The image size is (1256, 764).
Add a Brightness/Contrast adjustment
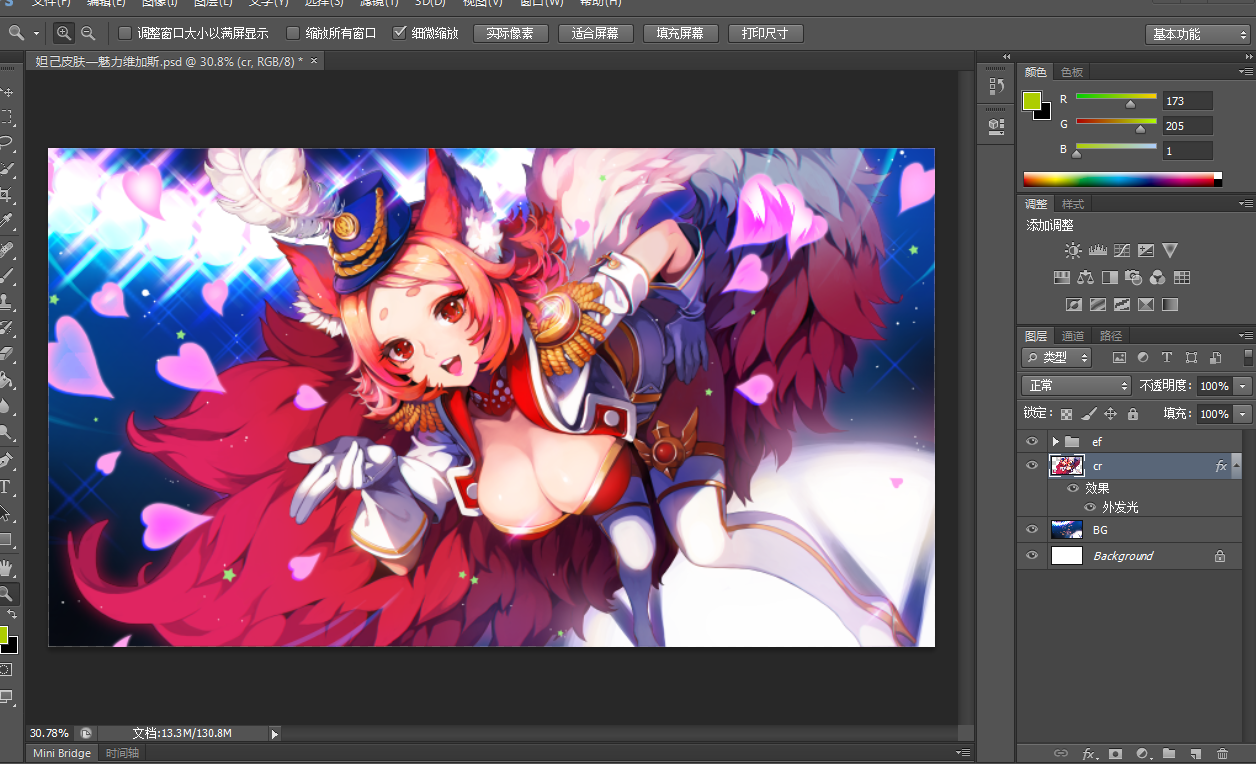(x=1073, y=250)
